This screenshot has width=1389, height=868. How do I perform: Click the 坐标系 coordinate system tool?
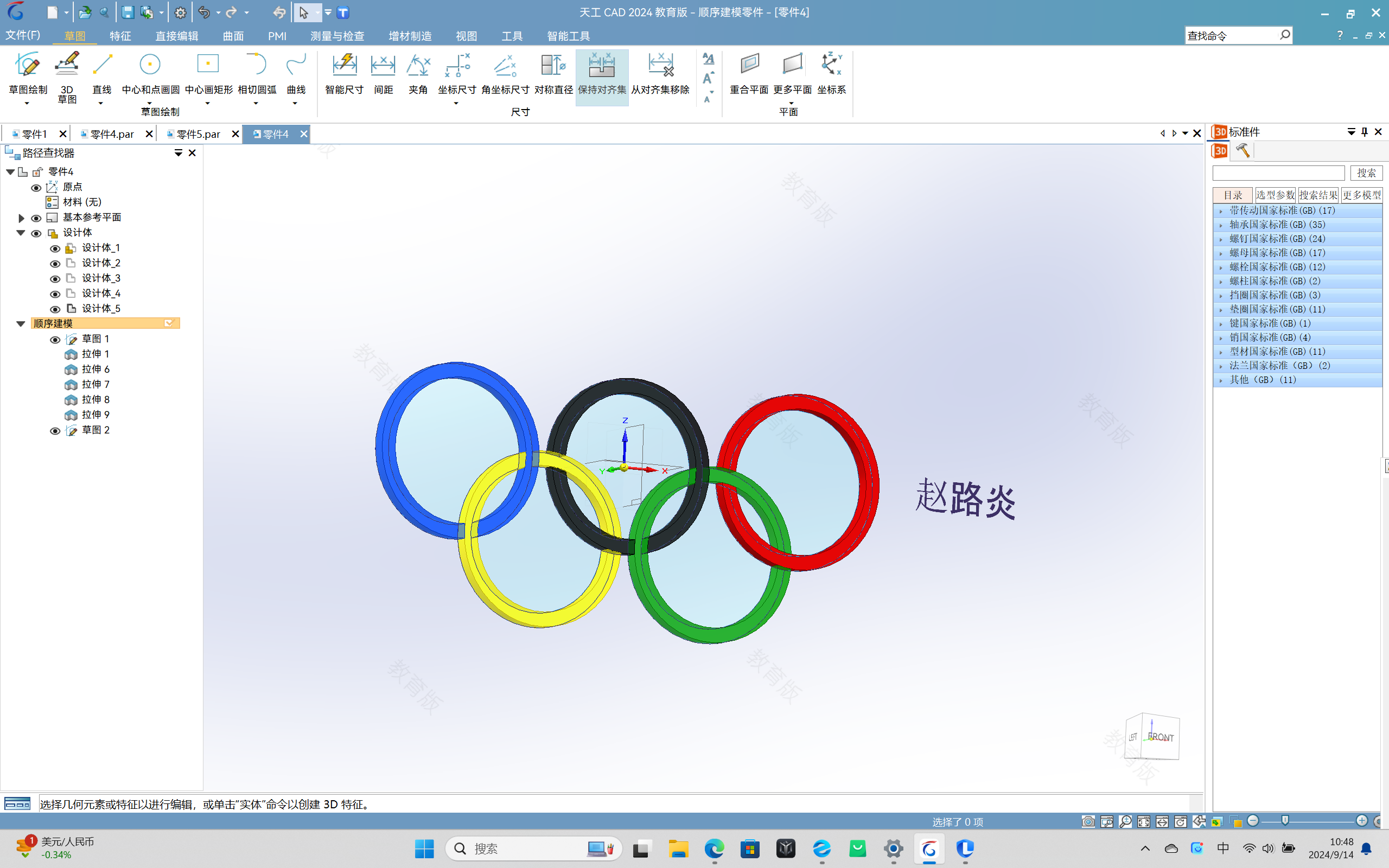click(831, 73)
